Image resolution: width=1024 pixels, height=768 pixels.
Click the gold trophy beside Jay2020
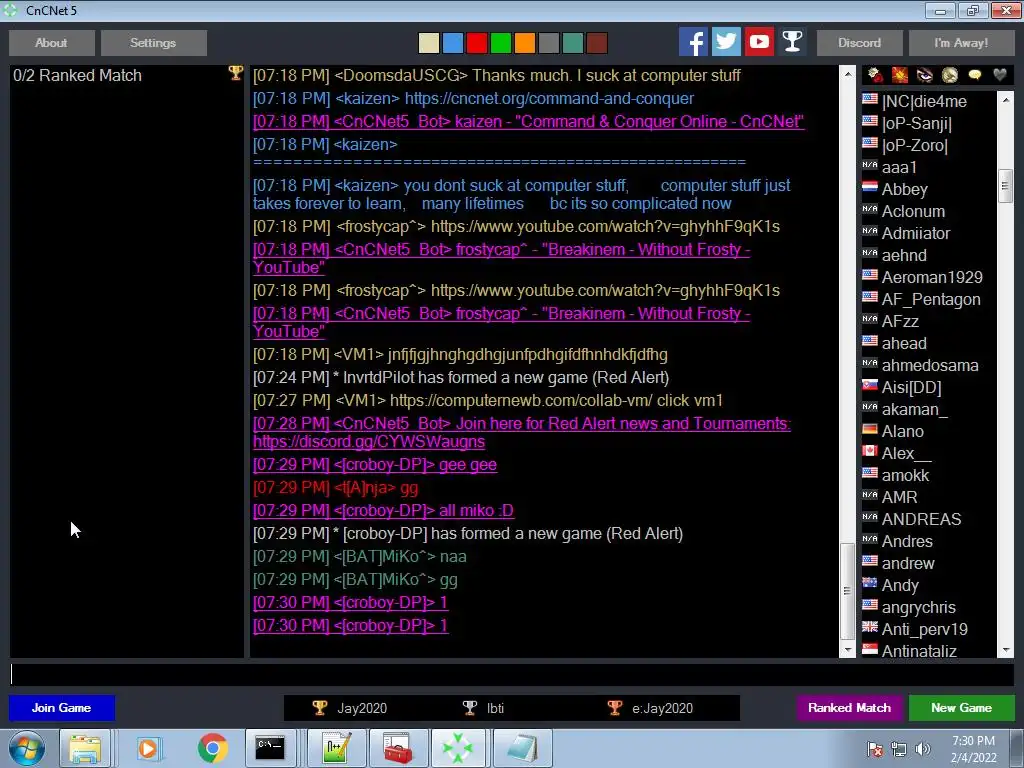(x=319, y=708)
